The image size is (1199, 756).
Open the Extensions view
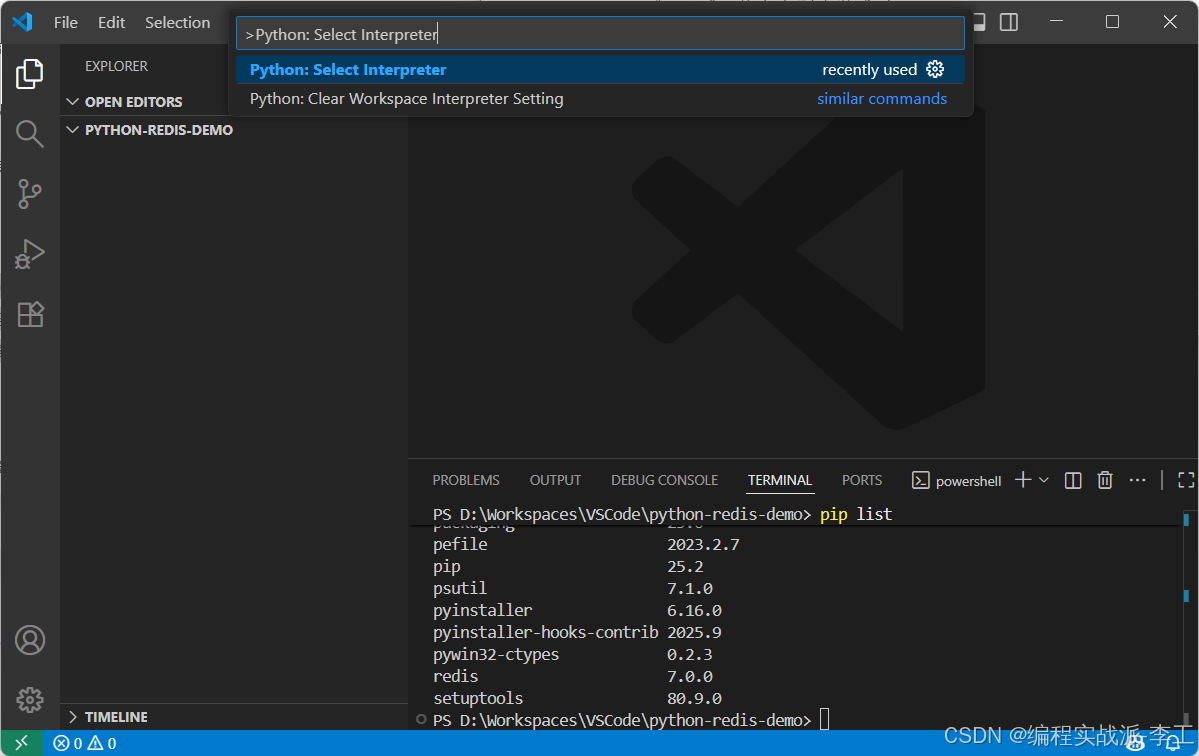click(30, 314)
